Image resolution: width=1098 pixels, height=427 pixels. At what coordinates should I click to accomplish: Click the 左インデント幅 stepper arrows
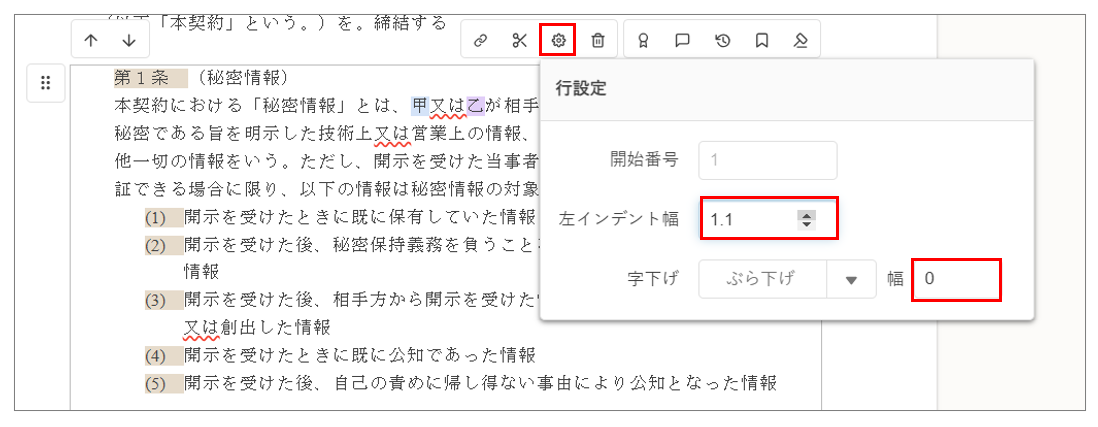tap(806, 219)
